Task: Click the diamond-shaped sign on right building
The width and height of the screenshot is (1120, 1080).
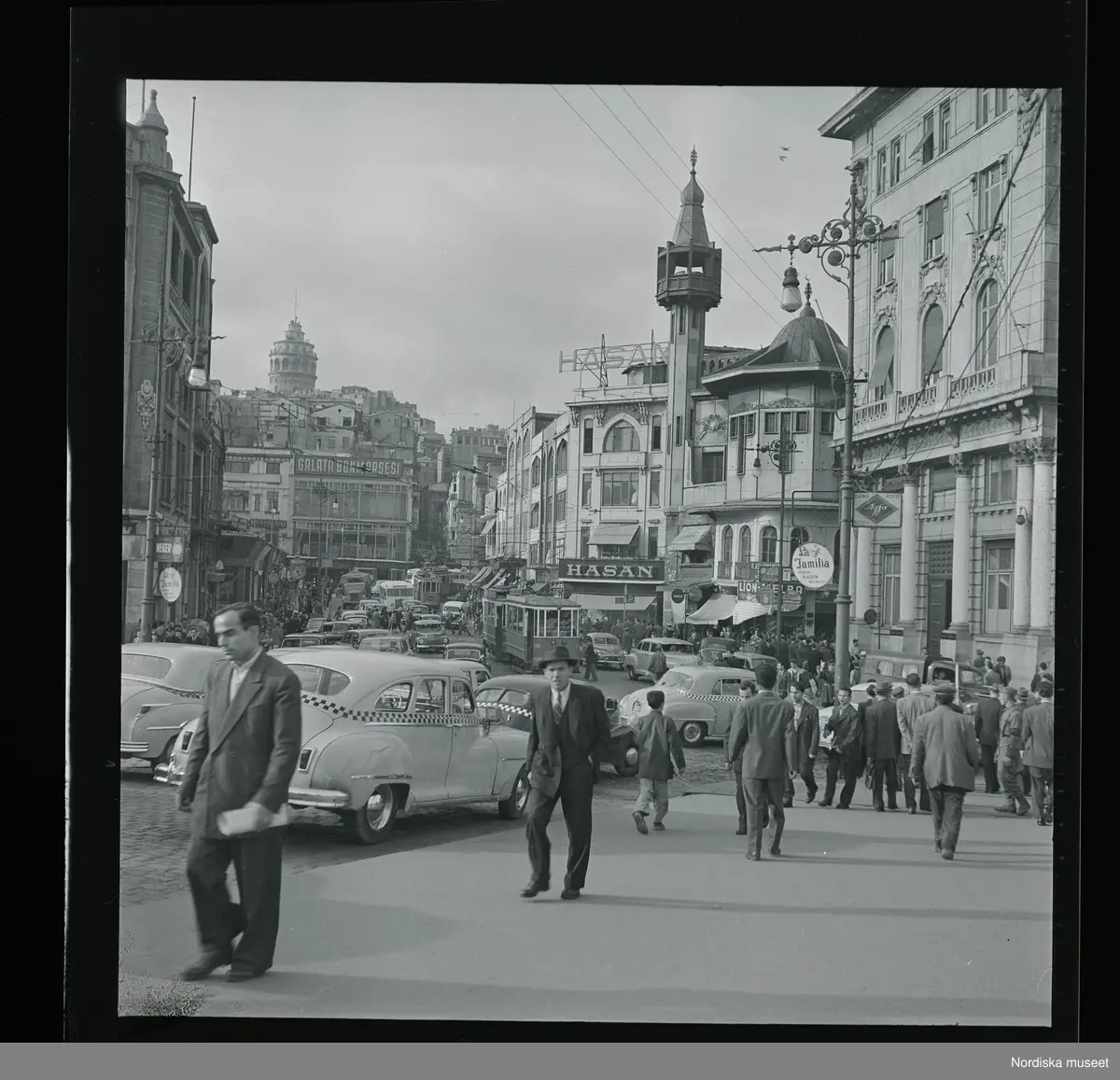Action: tap(875, 510)
